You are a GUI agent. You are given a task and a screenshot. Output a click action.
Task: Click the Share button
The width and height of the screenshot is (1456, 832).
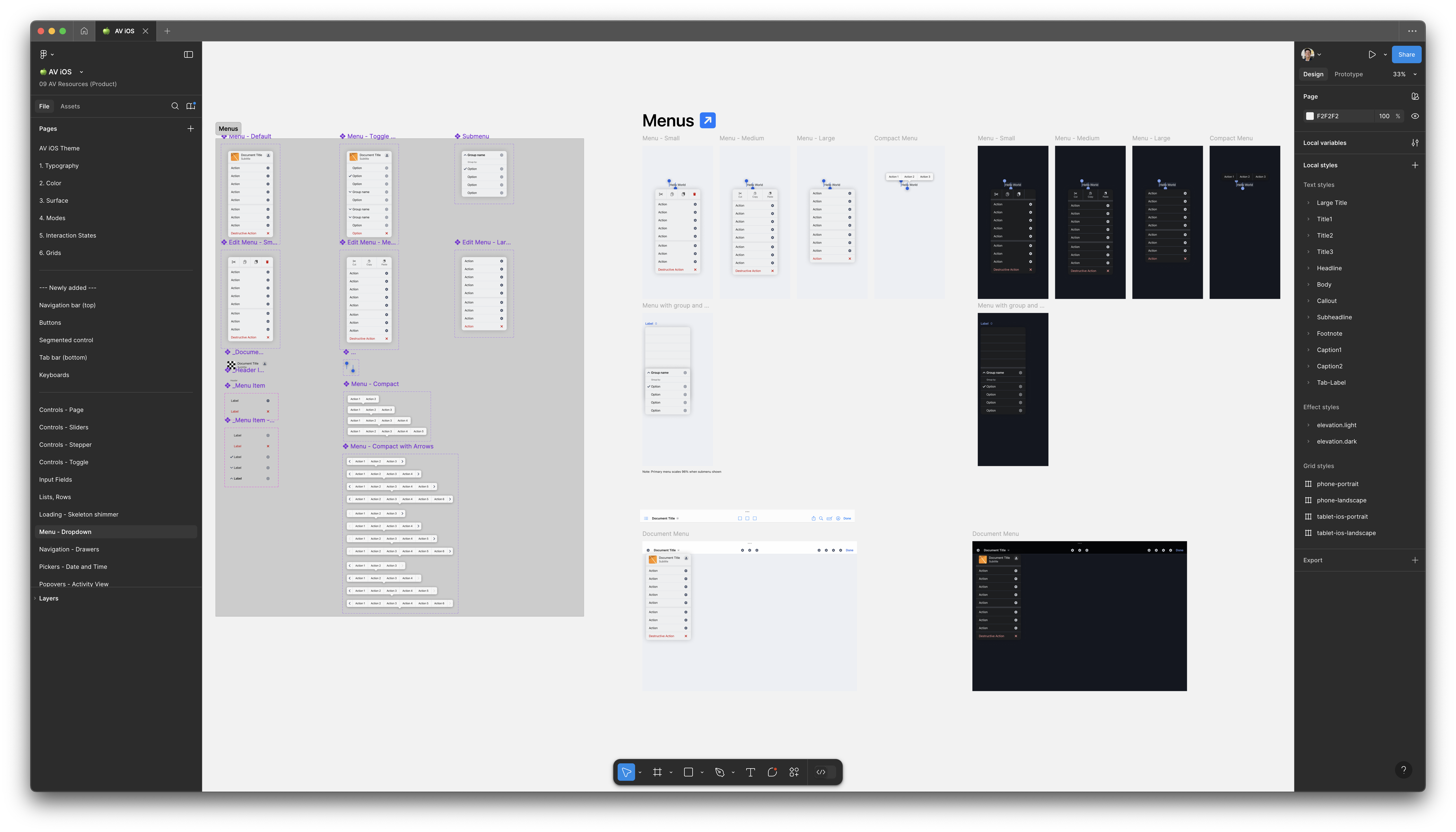coord(1406,54)
